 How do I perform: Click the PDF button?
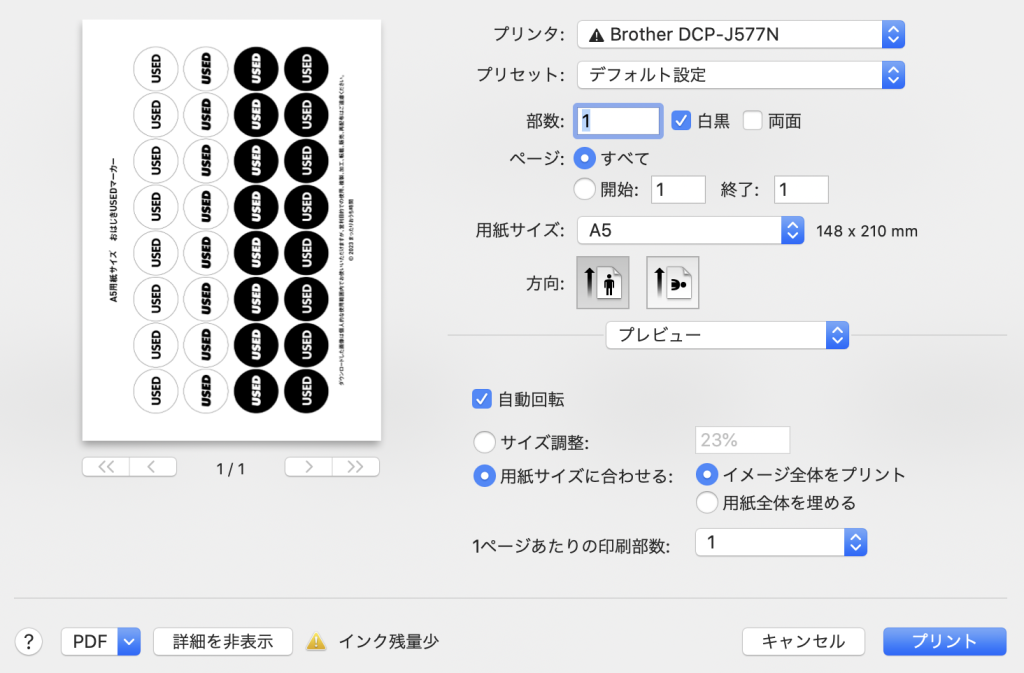click(x=89, y=642)
